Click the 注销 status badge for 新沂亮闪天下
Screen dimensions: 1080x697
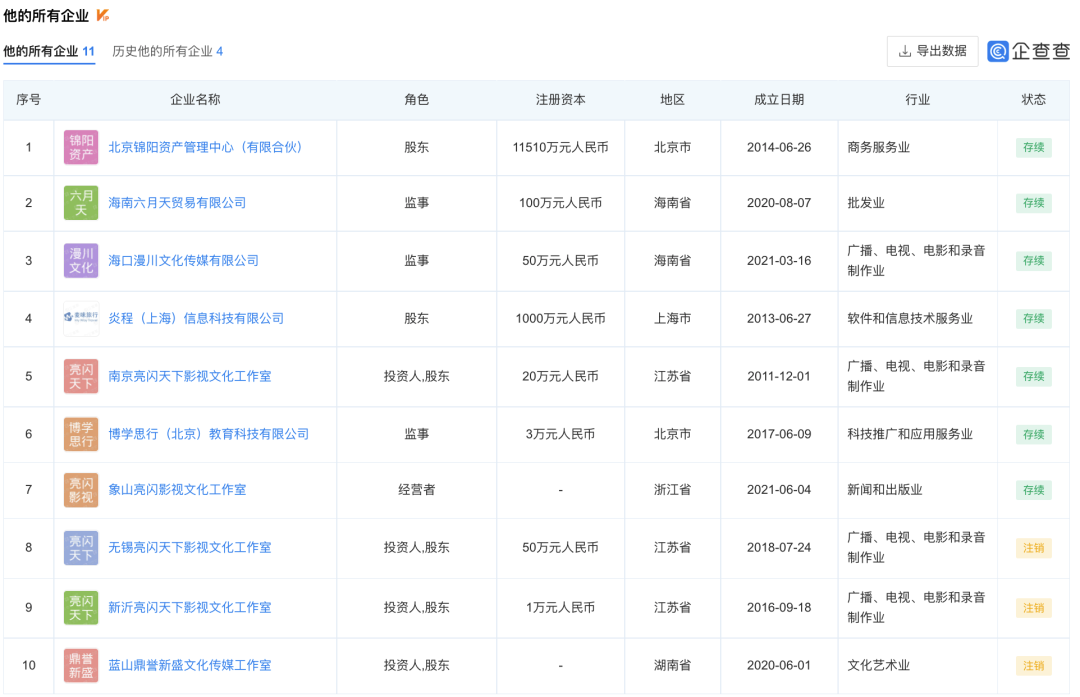tap(1033, 608)
